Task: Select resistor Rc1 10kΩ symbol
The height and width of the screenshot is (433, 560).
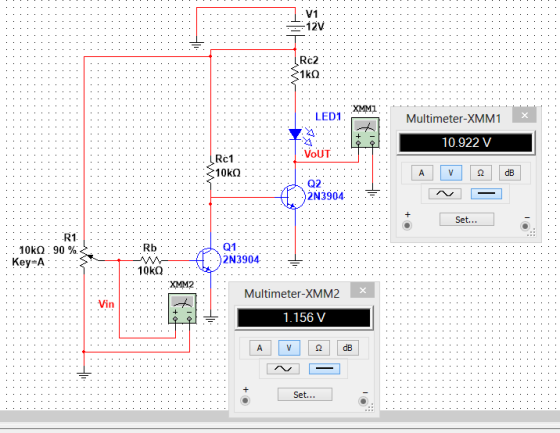Action: (x=210, y=173)
